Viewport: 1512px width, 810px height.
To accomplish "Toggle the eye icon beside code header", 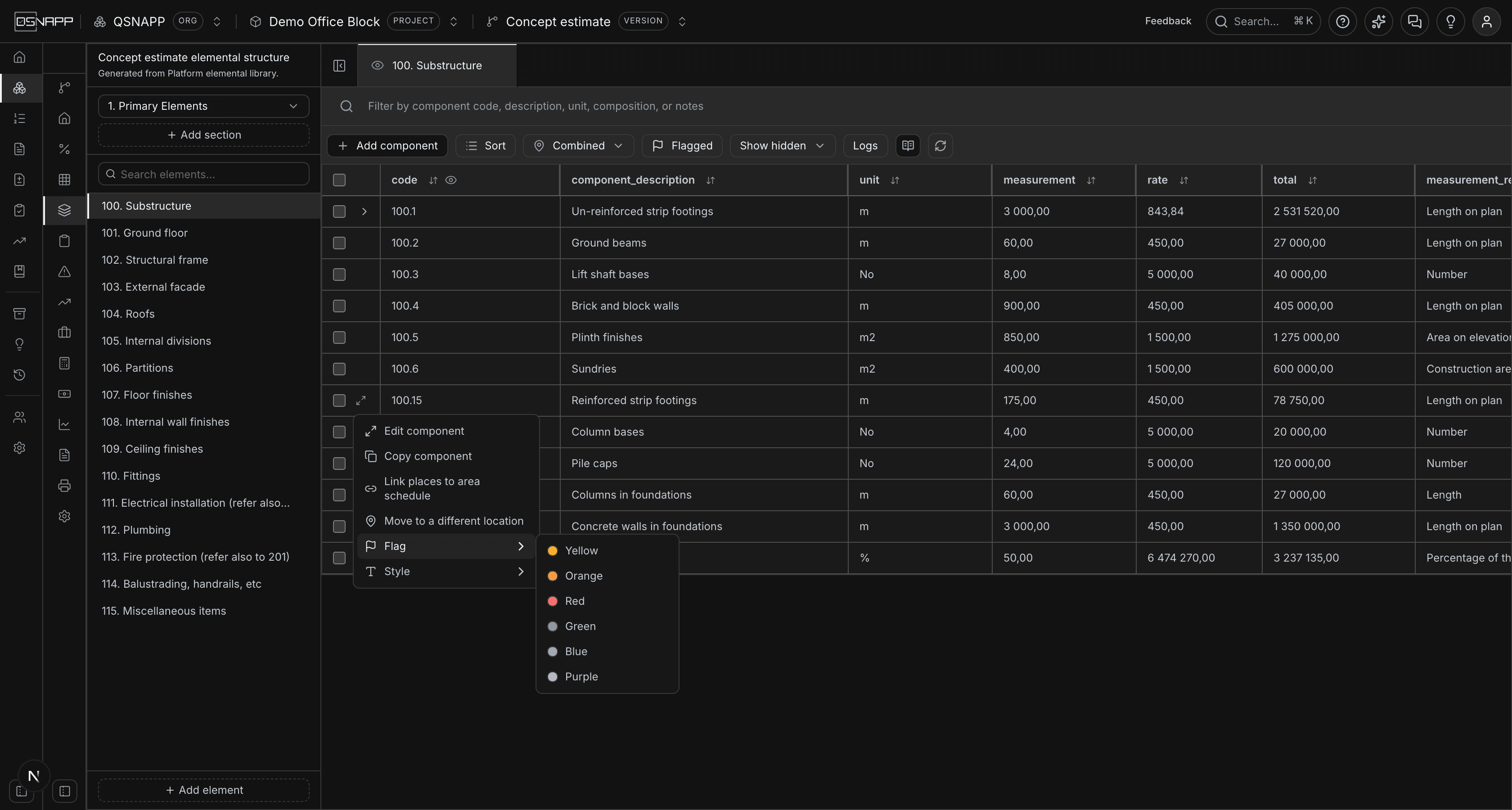I will (x=451, y=180).
